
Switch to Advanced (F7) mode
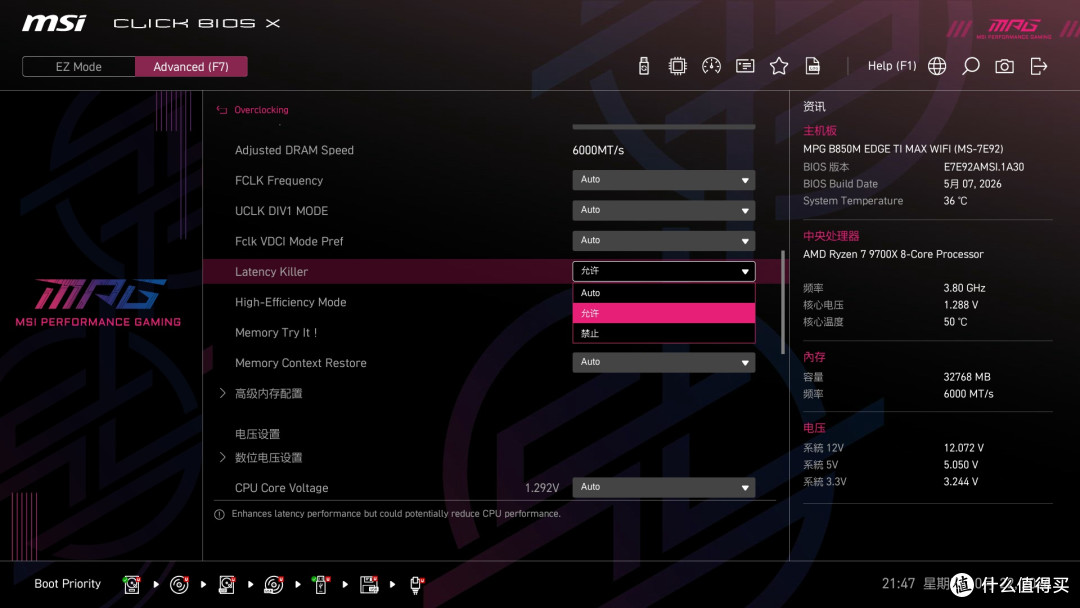191,67
